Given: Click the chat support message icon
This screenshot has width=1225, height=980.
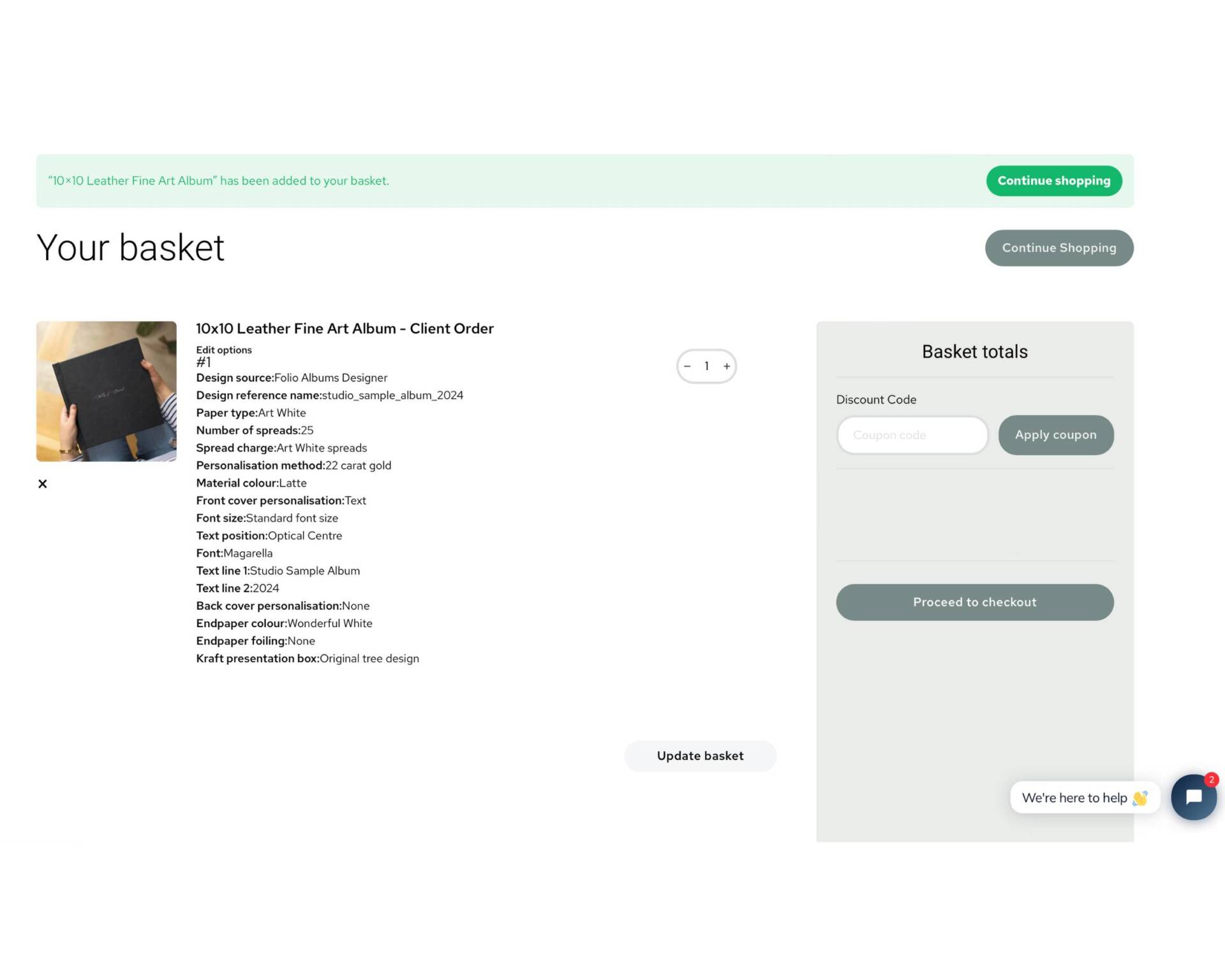Looking at the screenshot, I should tap(1193, 797).
